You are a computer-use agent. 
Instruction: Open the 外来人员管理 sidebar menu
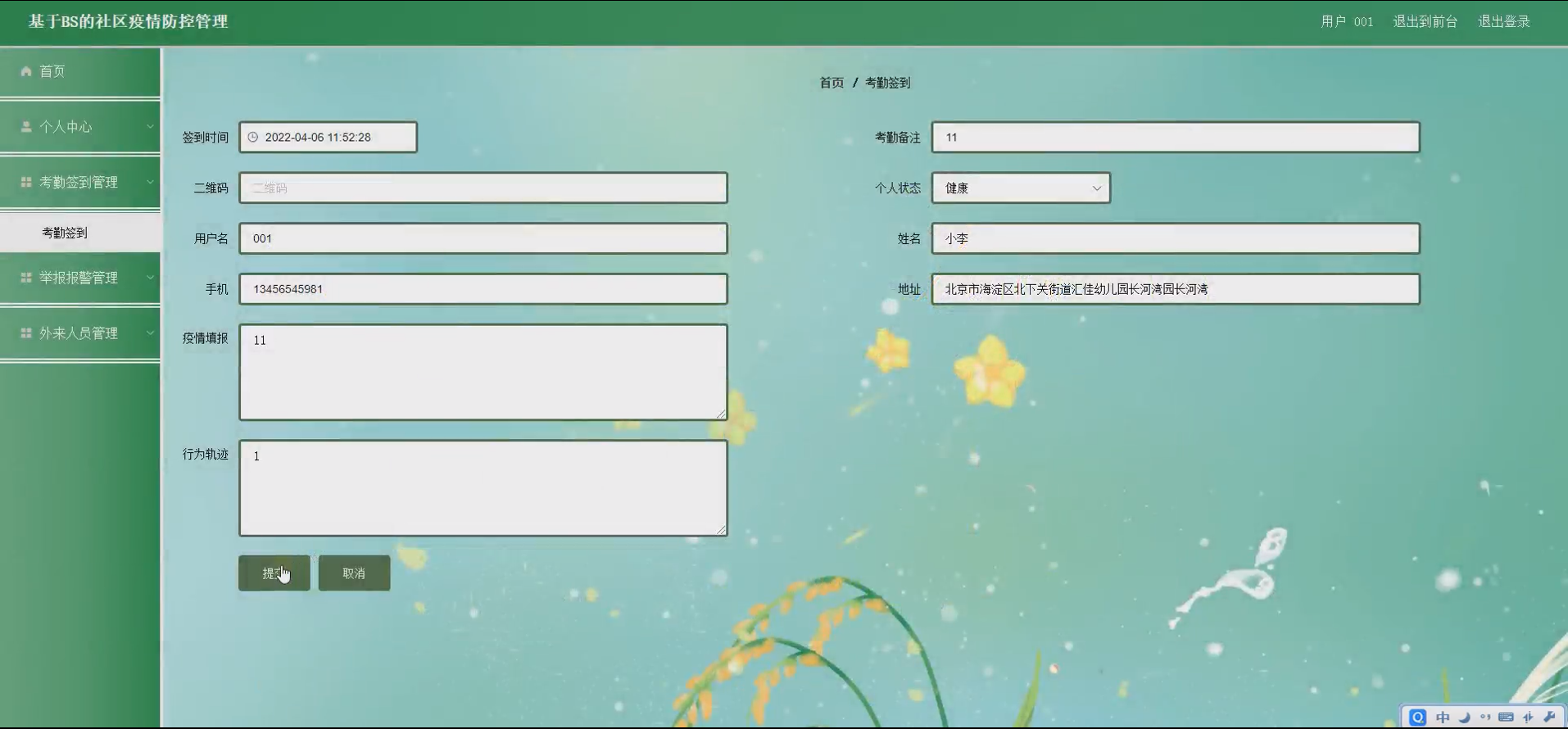pyautogui.click(x=80, y=333)
